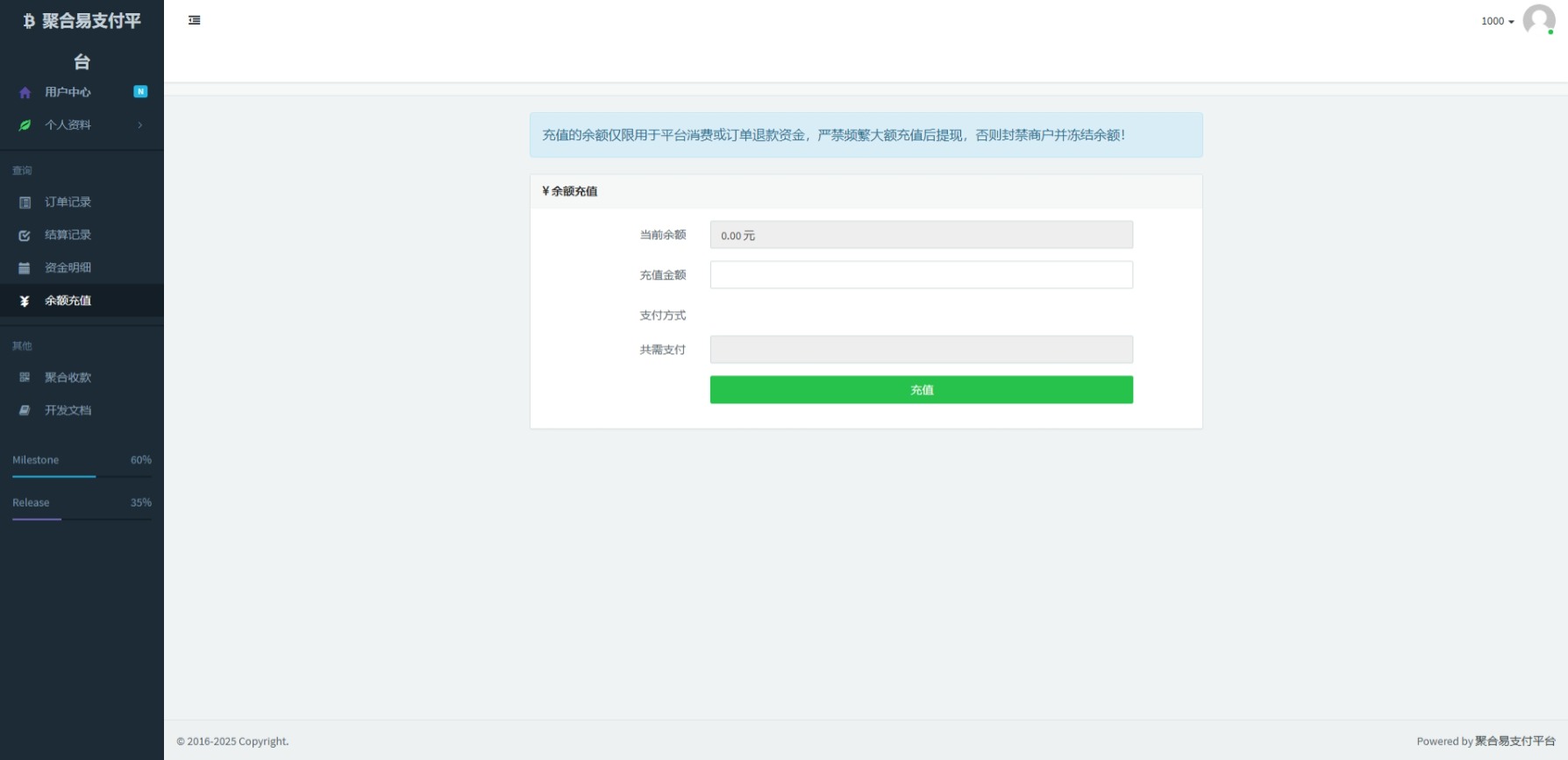The image size is (1568, 760).
Task: Click the yen icon beside 余额充值
Action: (25, 301)
